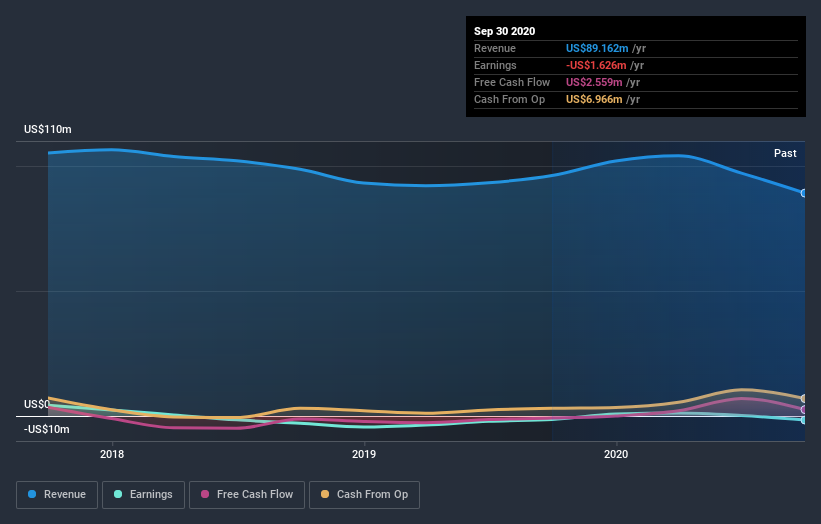Click the US$2.559m free cash flow value
Screen dimensions: 821x524
tap(594, 82)
